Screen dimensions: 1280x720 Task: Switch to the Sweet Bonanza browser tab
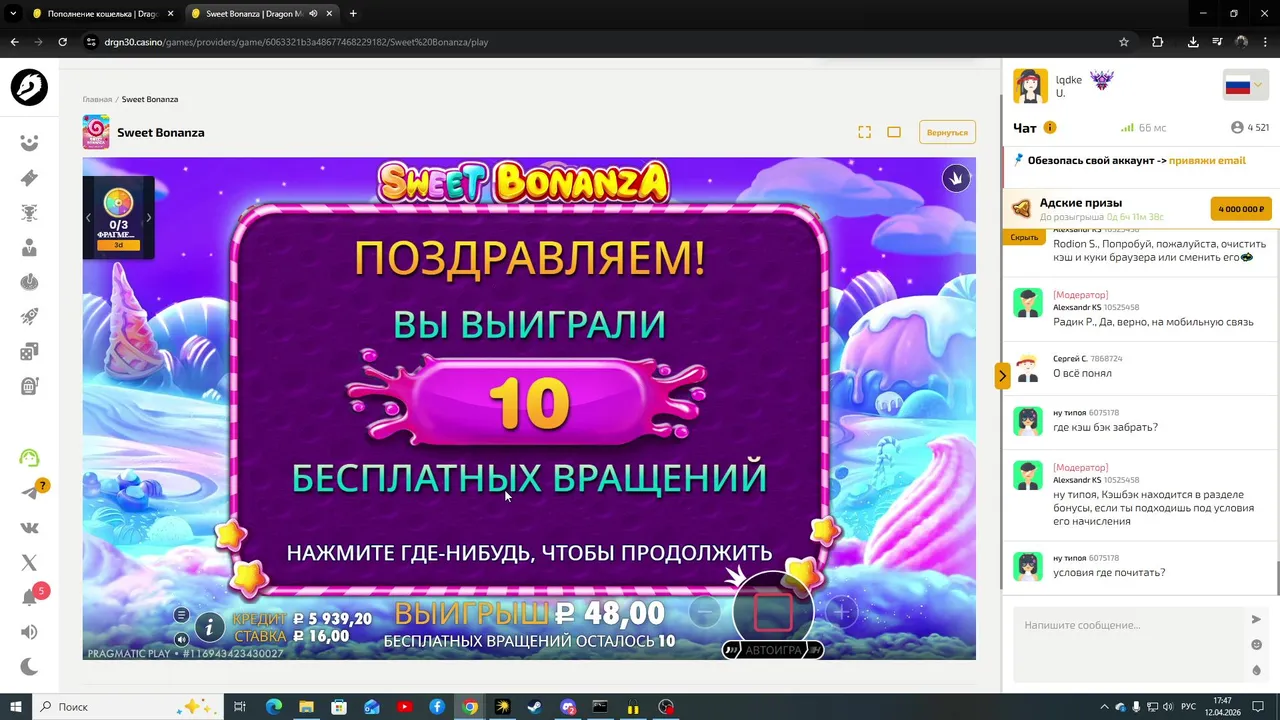click(261, 14)
